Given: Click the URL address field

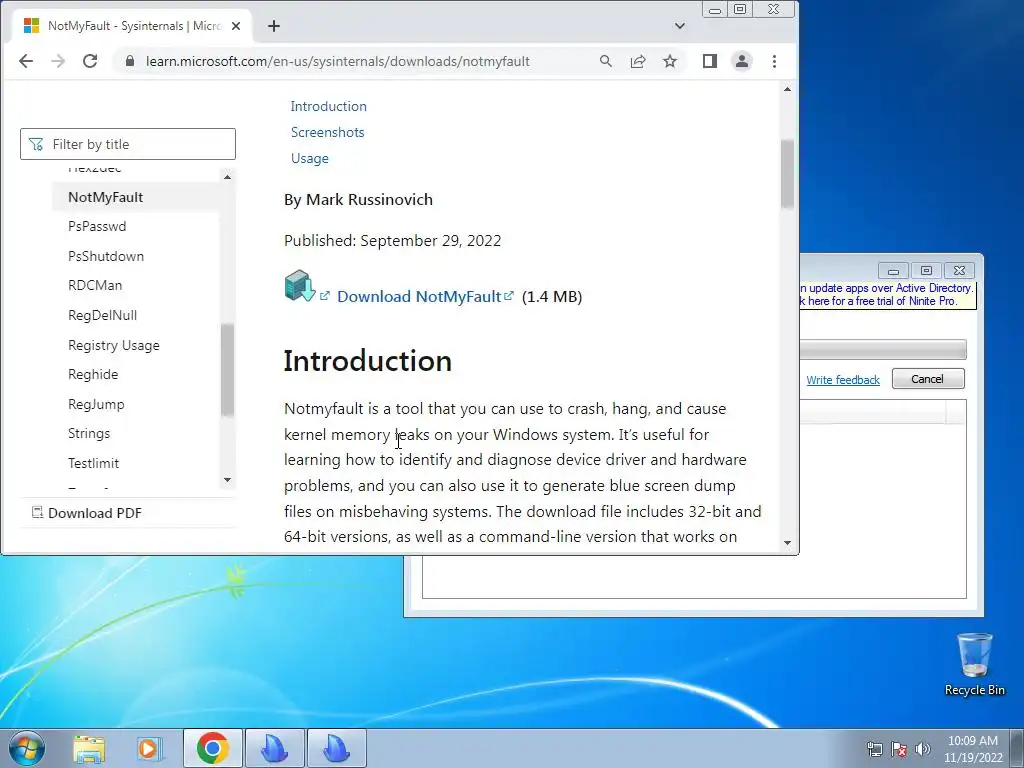Looking at the screenshot, I should (338, 61).
